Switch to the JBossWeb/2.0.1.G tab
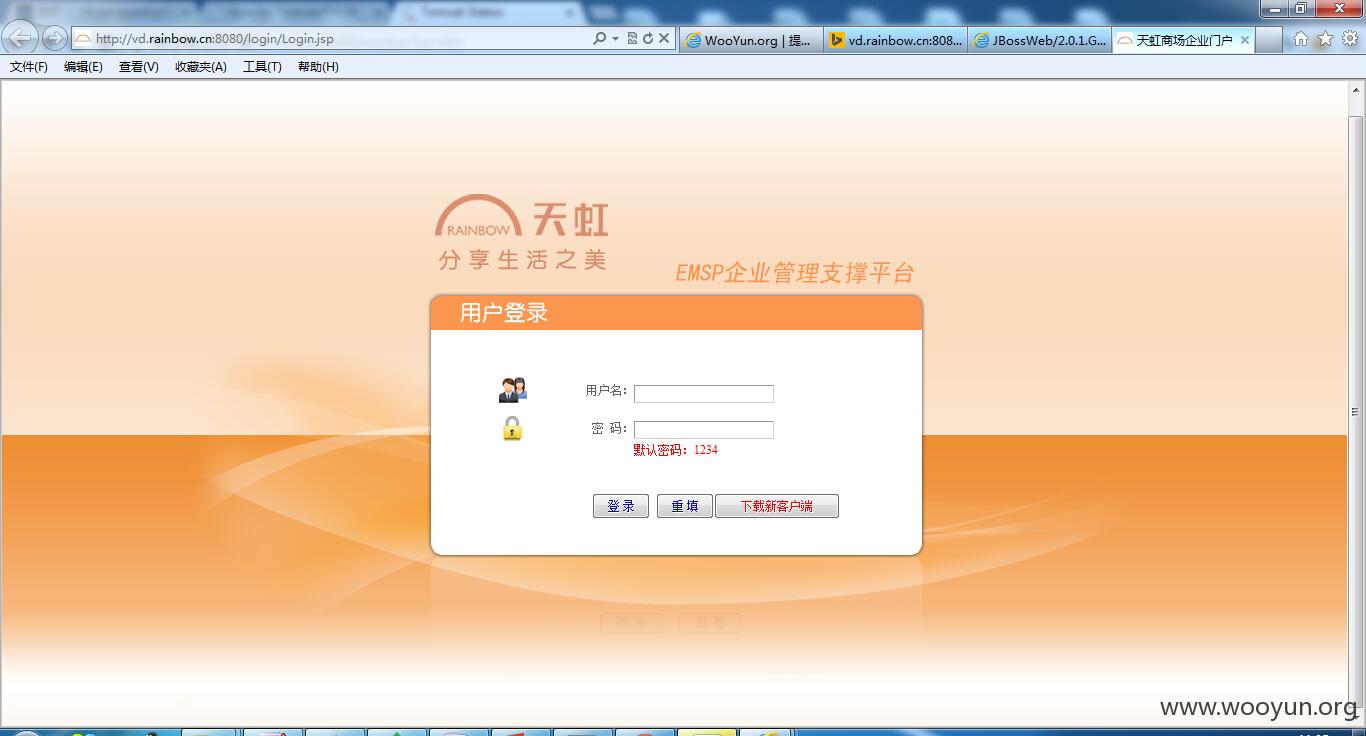The height and width of the screenshot is (736, 1366). tap(1039, 40)
